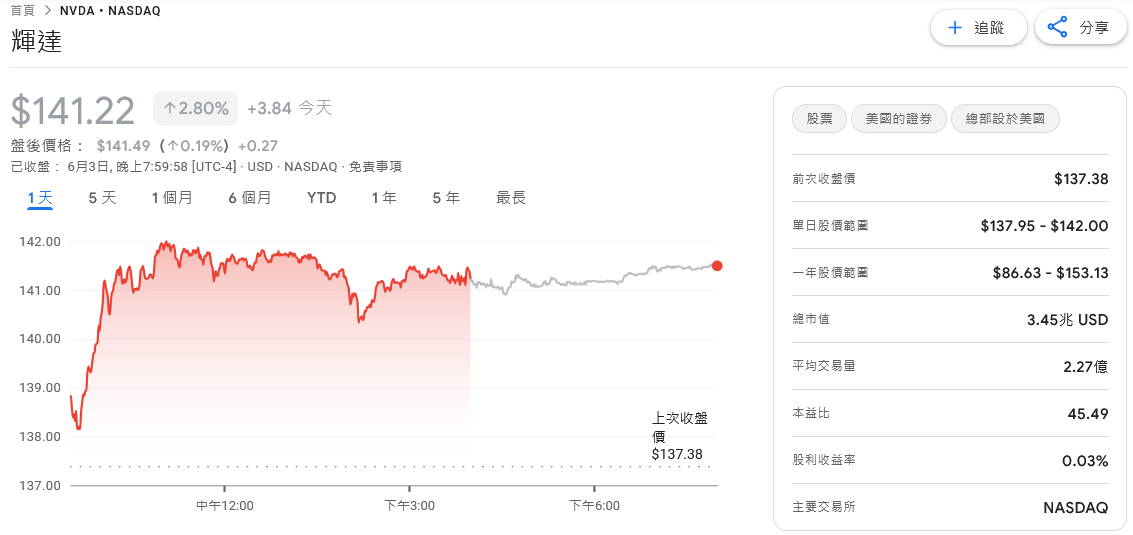Click the 下午3:00 marker on time axis
This screenshot has height=535, width=1133.
click(410, 505)
